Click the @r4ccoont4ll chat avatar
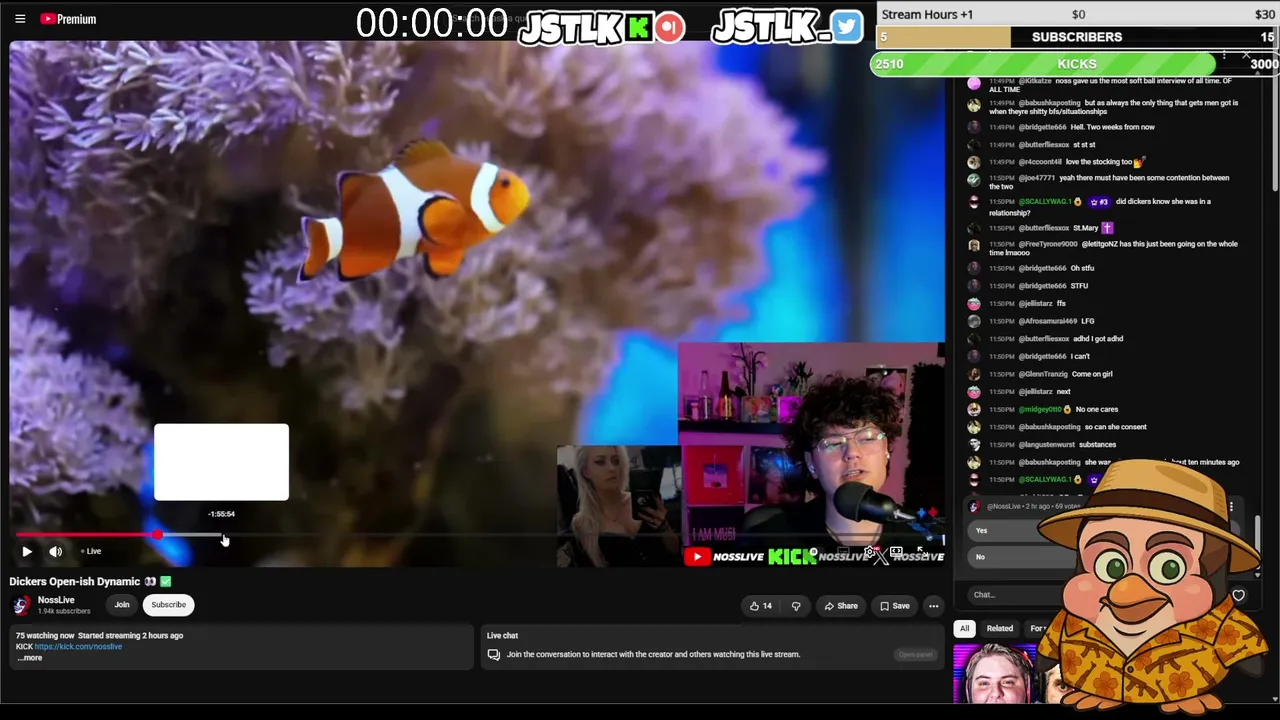This screenshot has height=720, width=1280. tap(974, 162)
